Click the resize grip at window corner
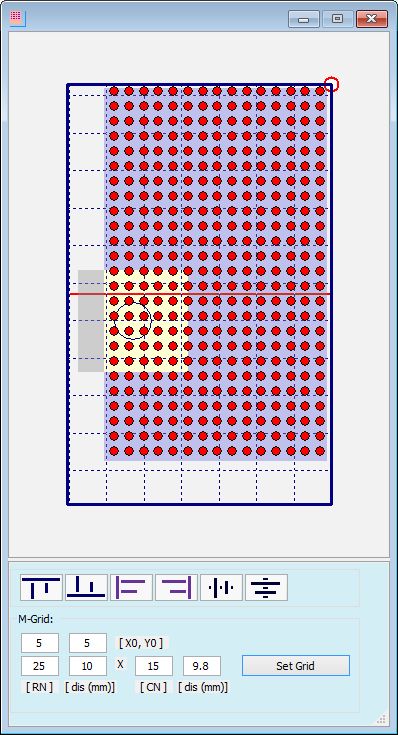 382,719
